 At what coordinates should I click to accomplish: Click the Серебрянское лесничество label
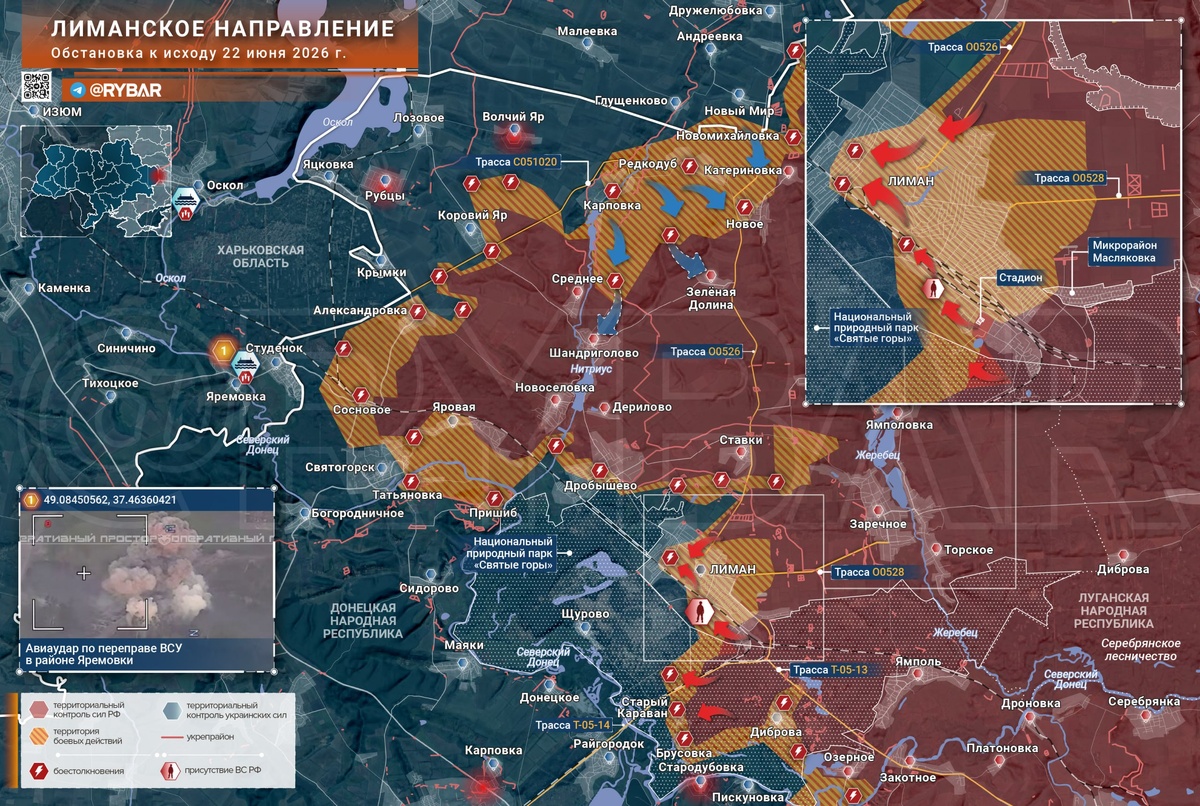click(x=1141, y=649)
